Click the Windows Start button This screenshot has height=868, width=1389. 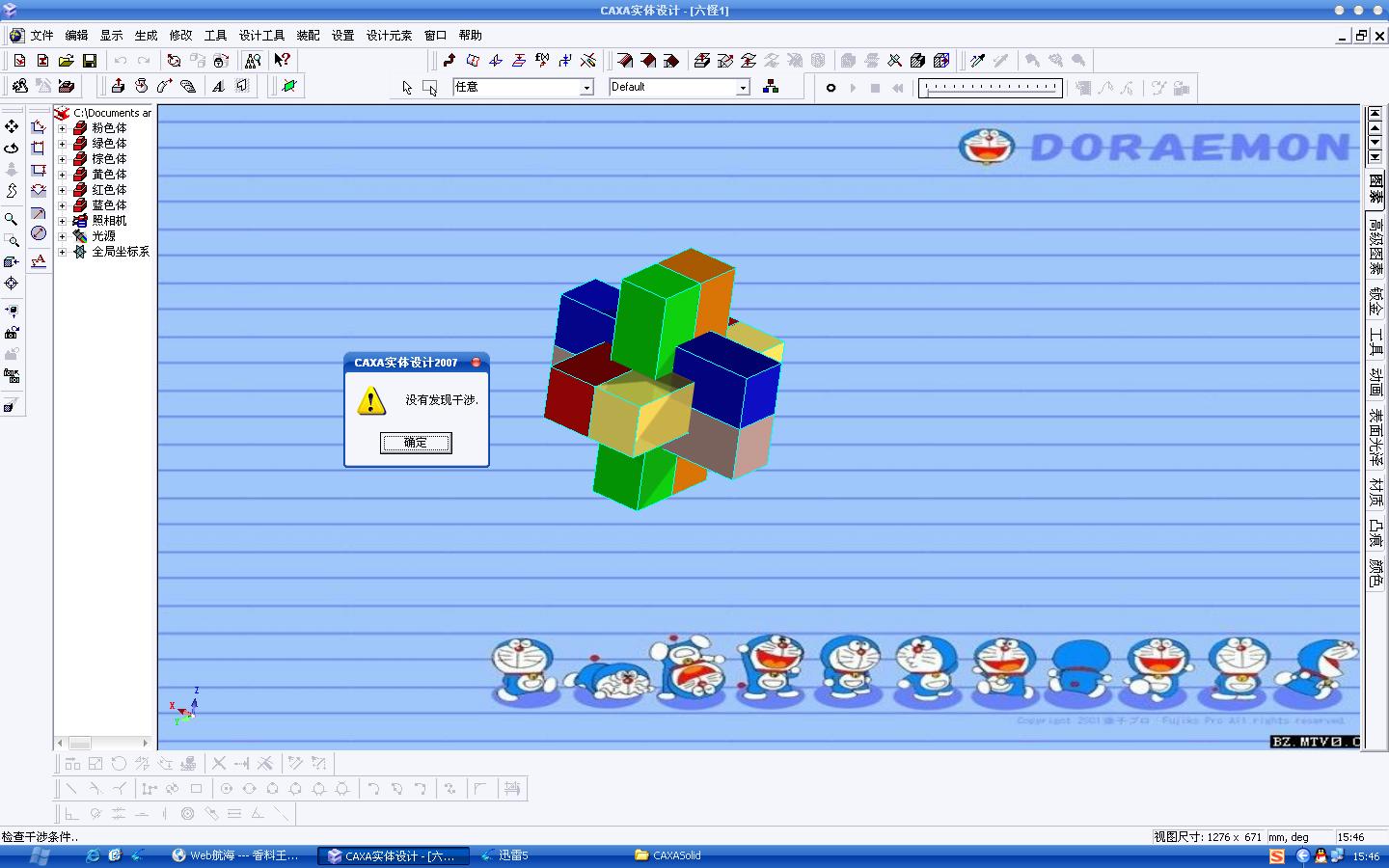click(x=40, y=855)
